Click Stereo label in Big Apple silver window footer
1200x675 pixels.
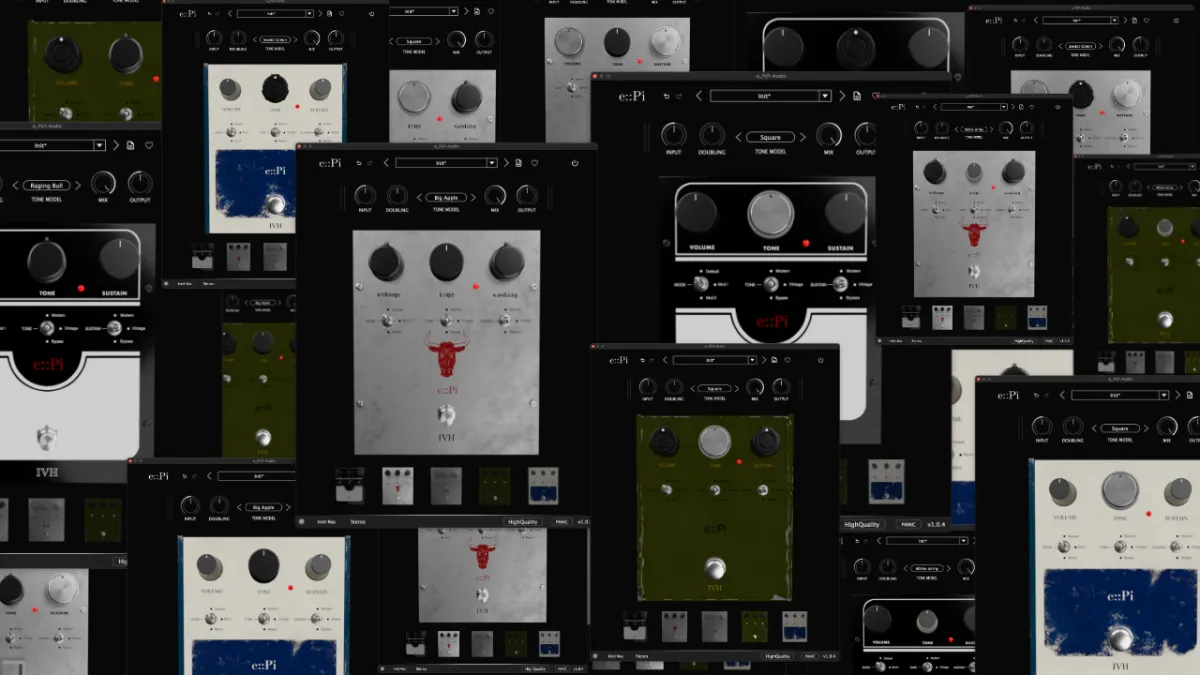click(x=358, y=522)
